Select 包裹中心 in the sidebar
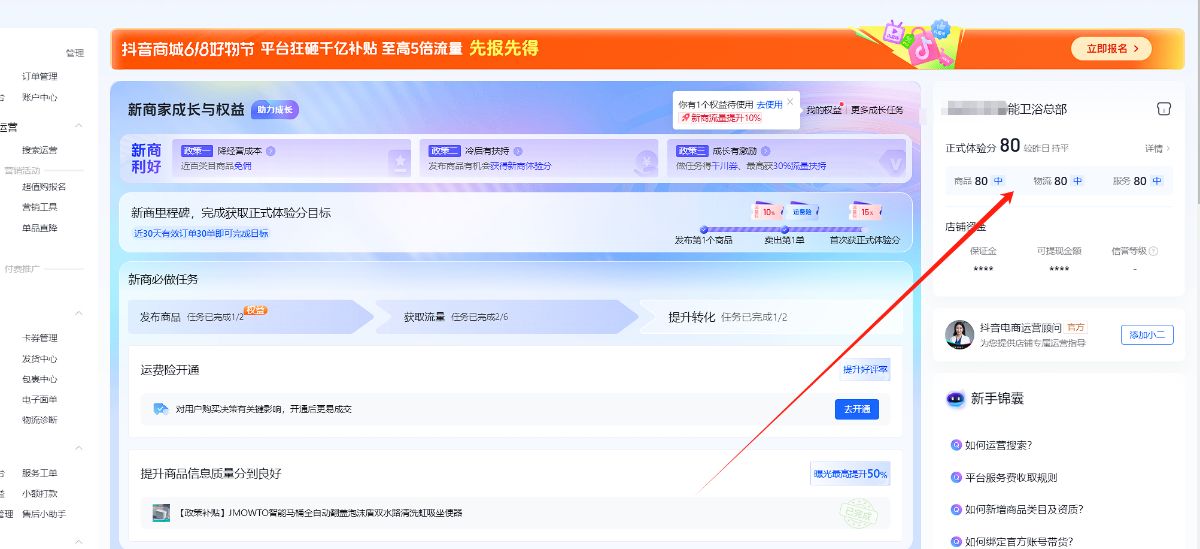The image size is (1200, 549). [x=40, y=379]
